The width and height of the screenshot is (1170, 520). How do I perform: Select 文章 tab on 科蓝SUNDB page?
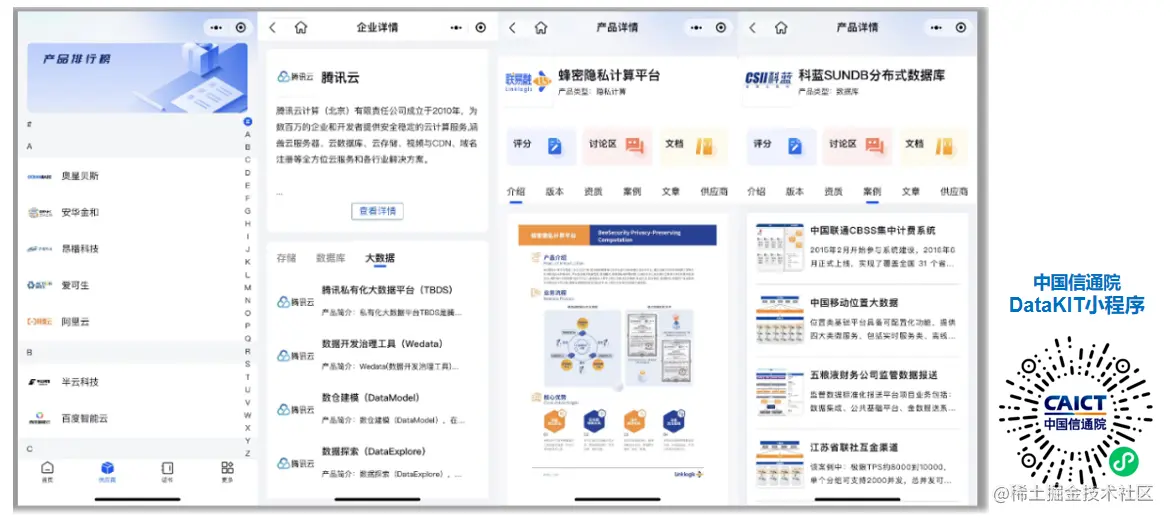(x=911, y=191)
